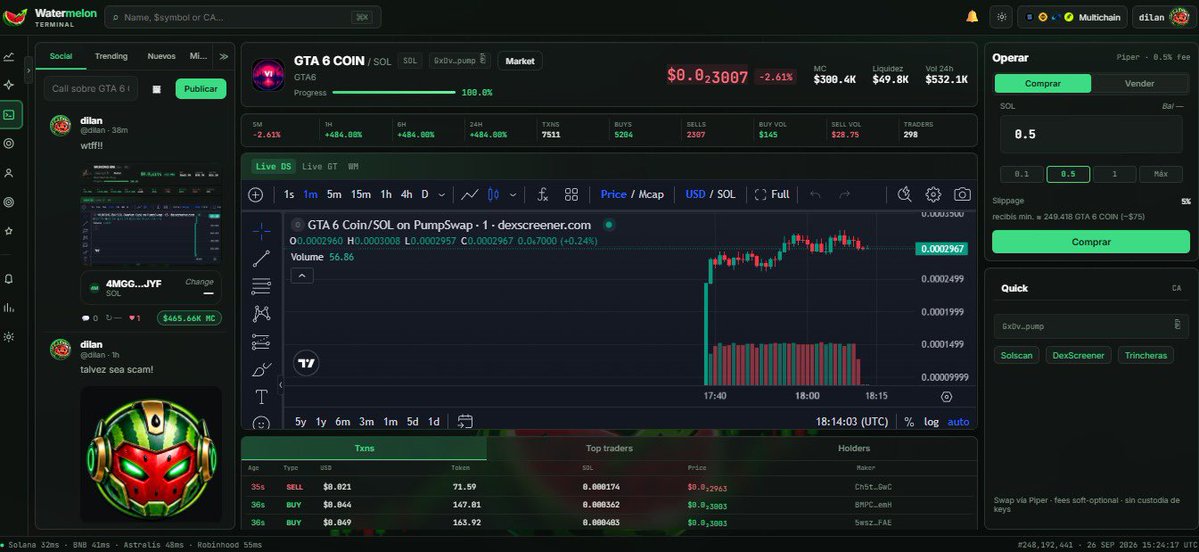Select the horizontal lines/Fib tool
1199x552 pixels.
[262, 287]
